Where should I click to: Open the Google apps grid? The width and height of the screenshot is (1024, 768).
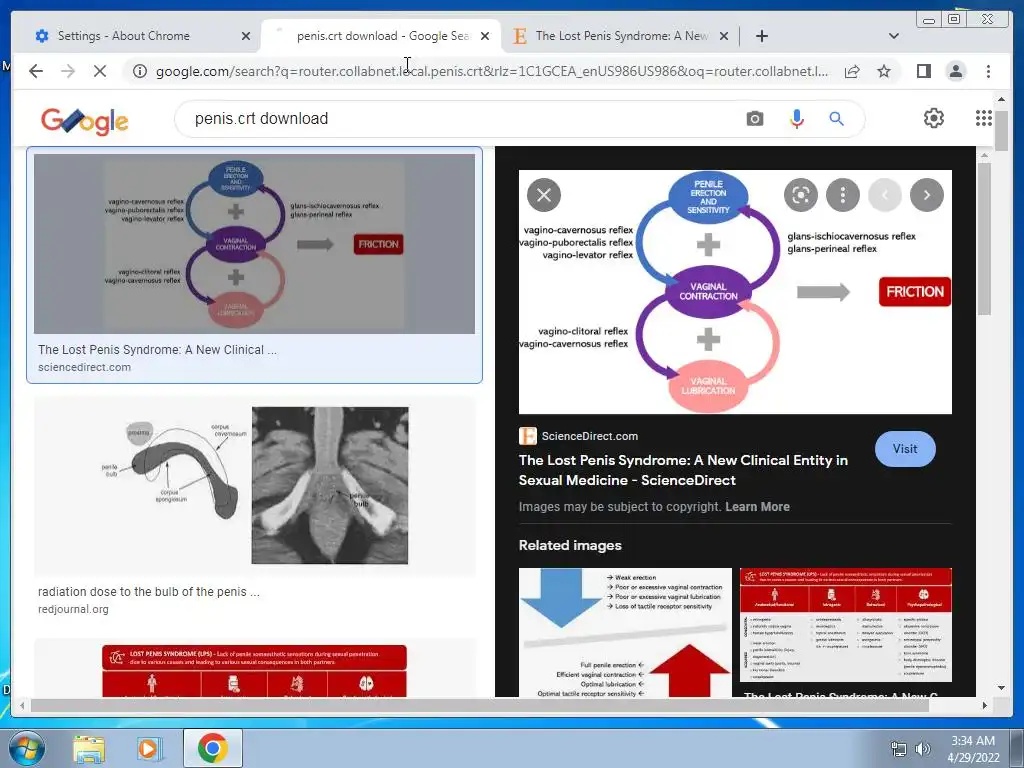point(984,118)
